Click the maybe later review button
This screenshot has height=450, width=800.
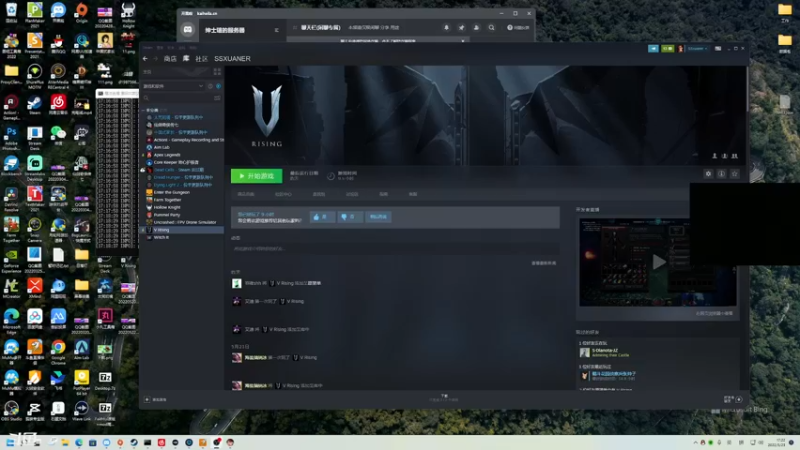tap(378, 217)
